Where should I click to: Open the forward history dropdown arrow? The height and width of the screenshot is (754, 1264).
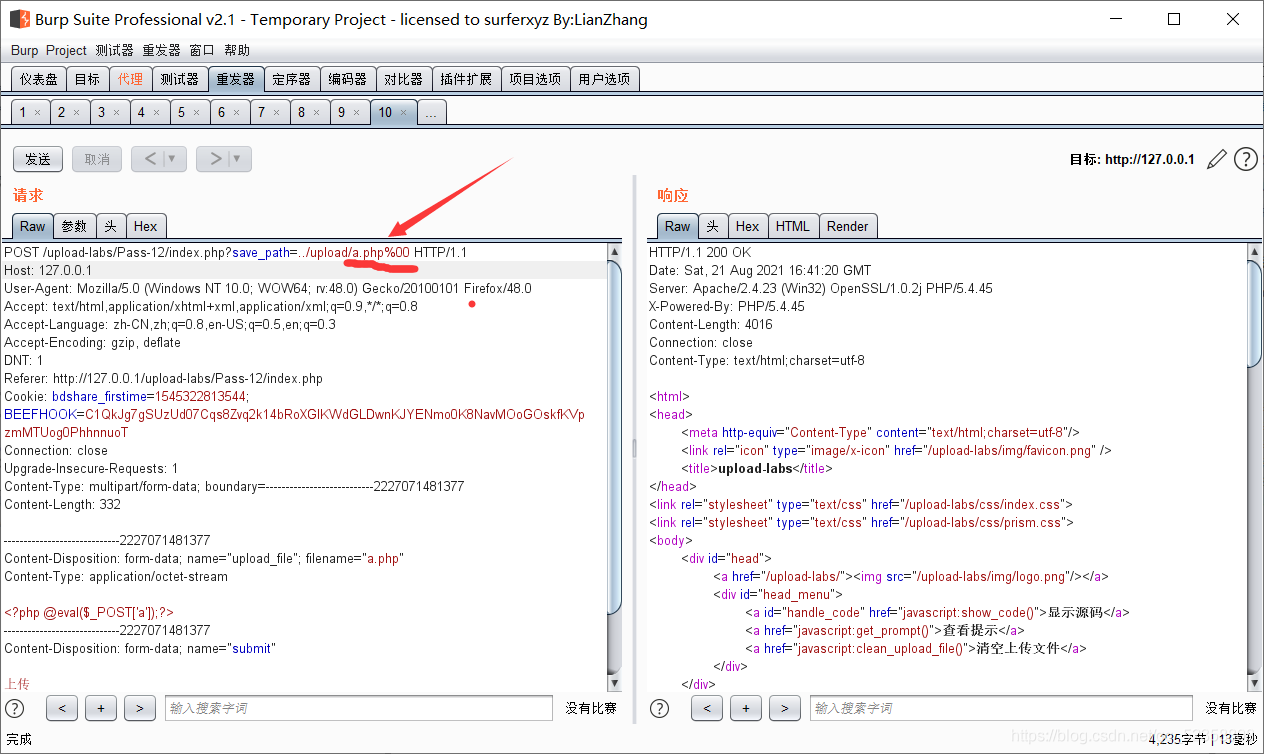[x=239, y=159]
